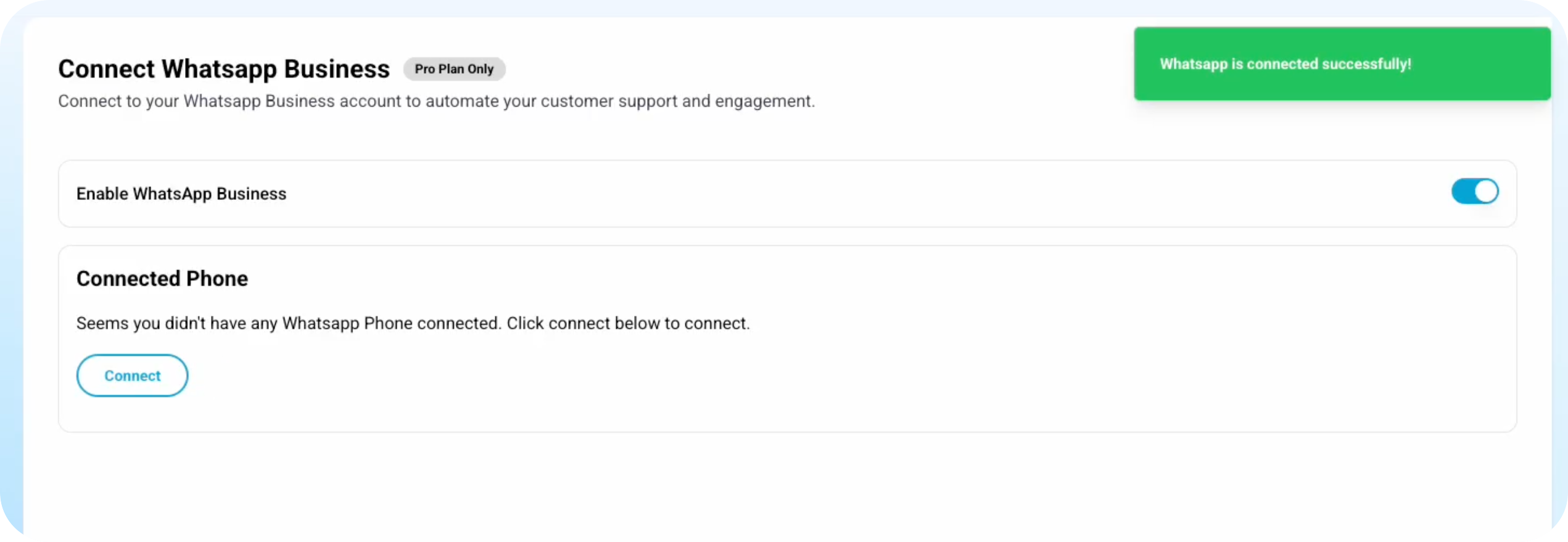Click the Connected Phone section heading
Viewport: 1568px width, 542px height.
tap(162, 279)
